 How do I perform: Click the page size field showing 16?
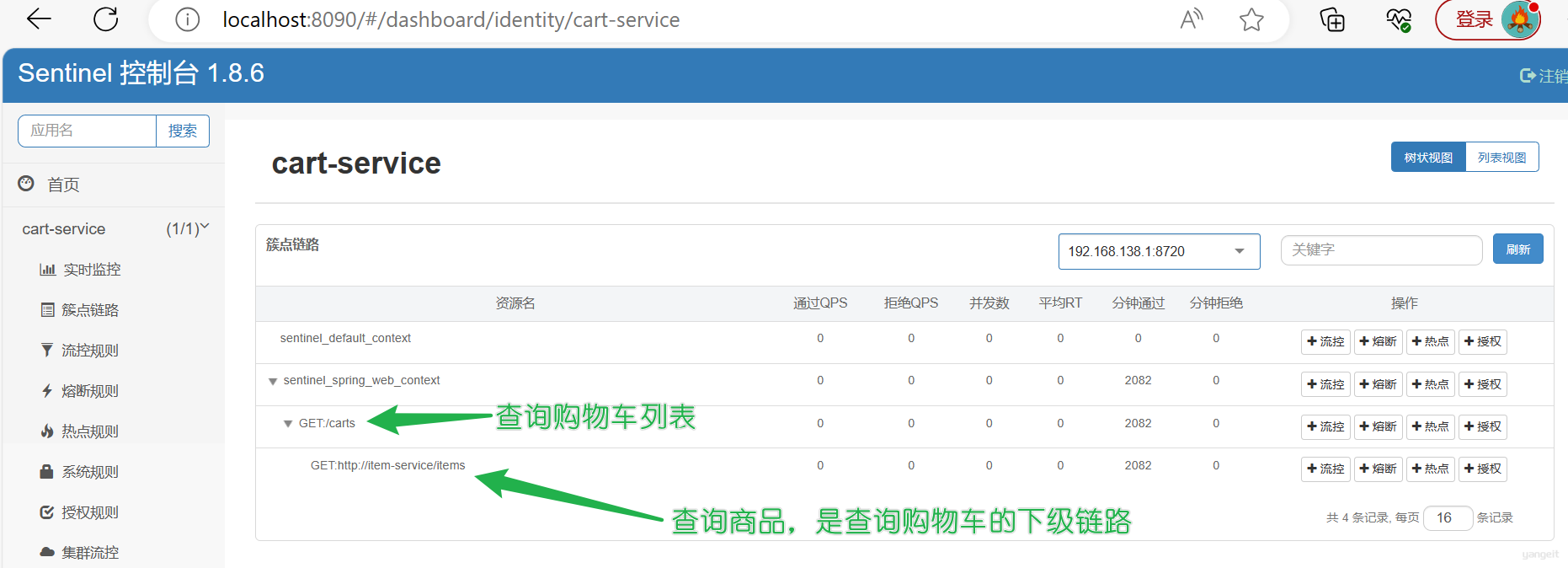tap(1448, 518)
